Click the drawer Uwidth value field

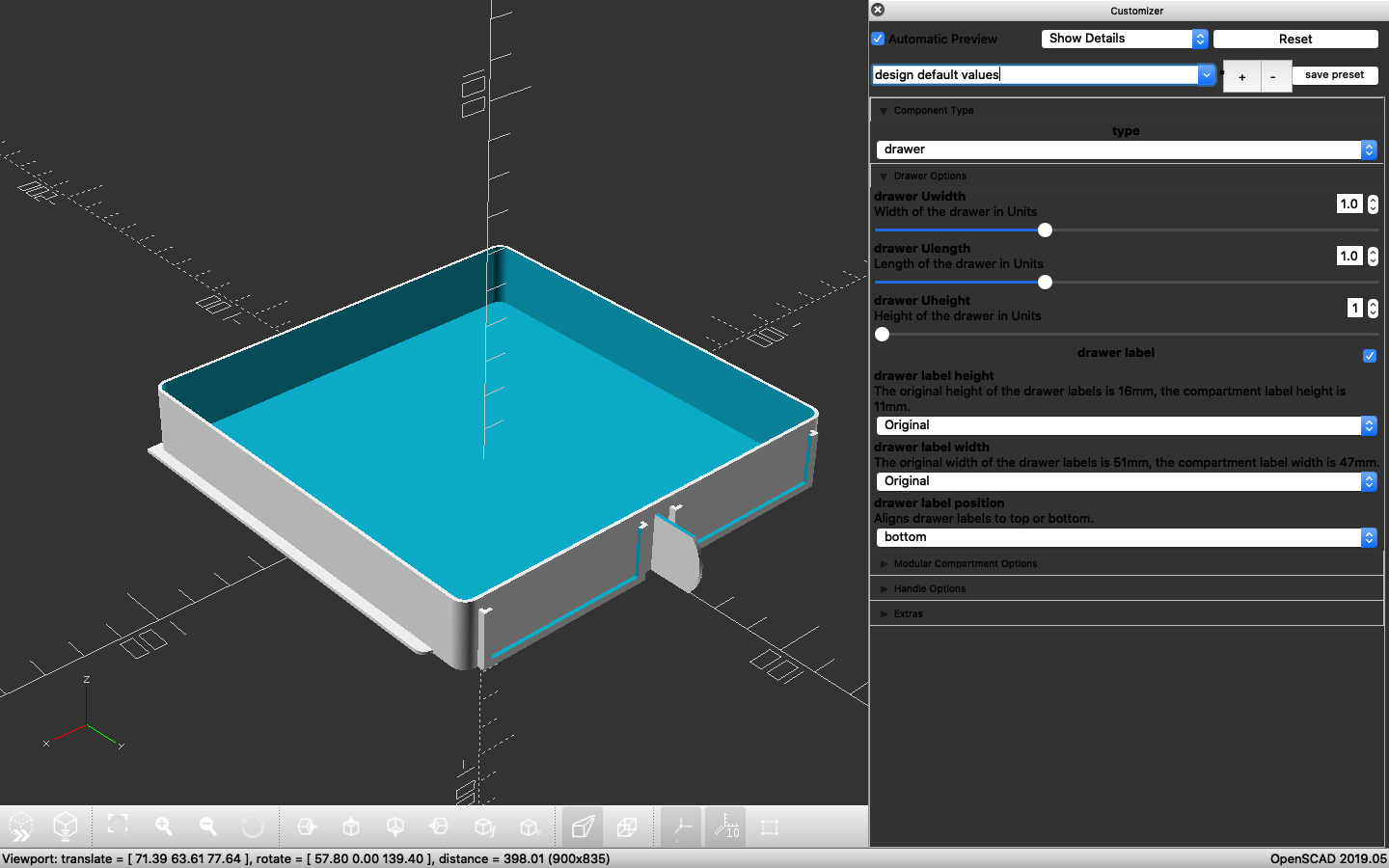click(x=1349, y=203)
